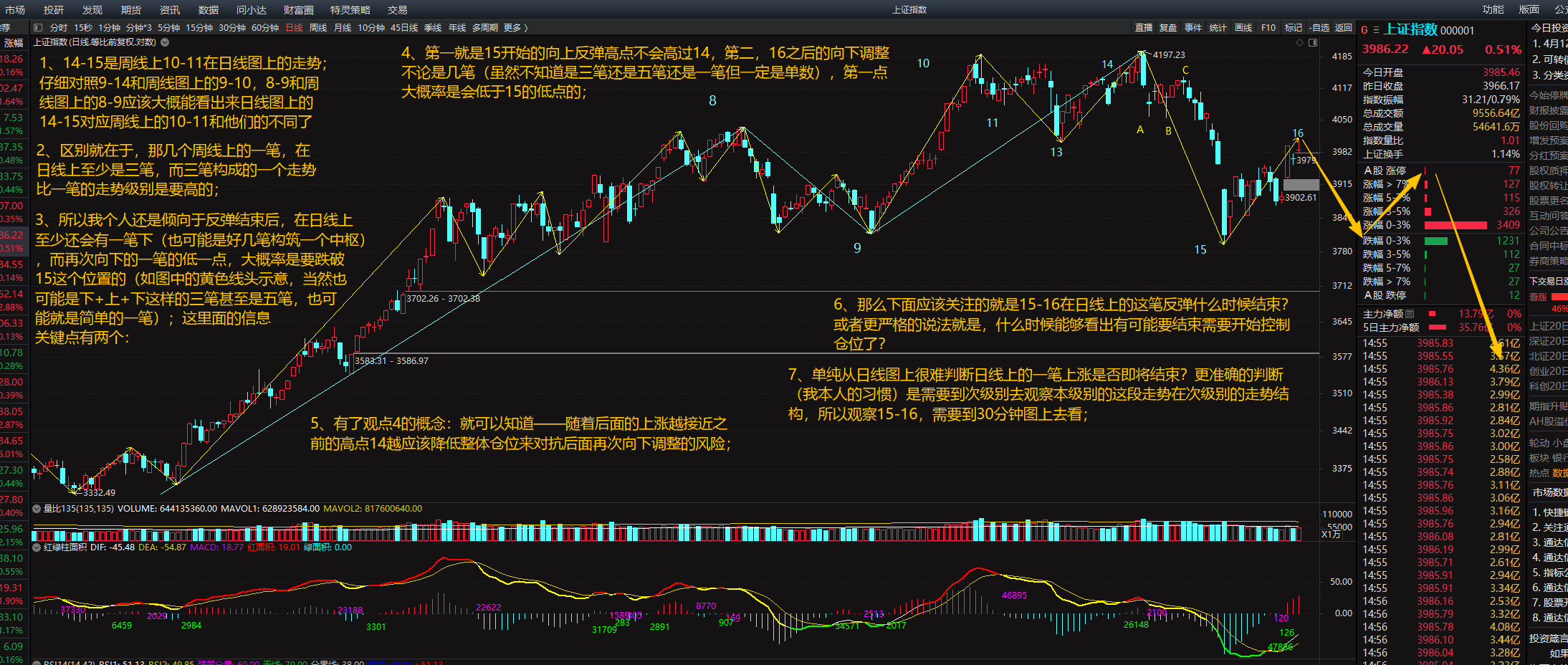Select the 日线 daily period
Screen dimensions: 1568x665
[x=295, y=28]
